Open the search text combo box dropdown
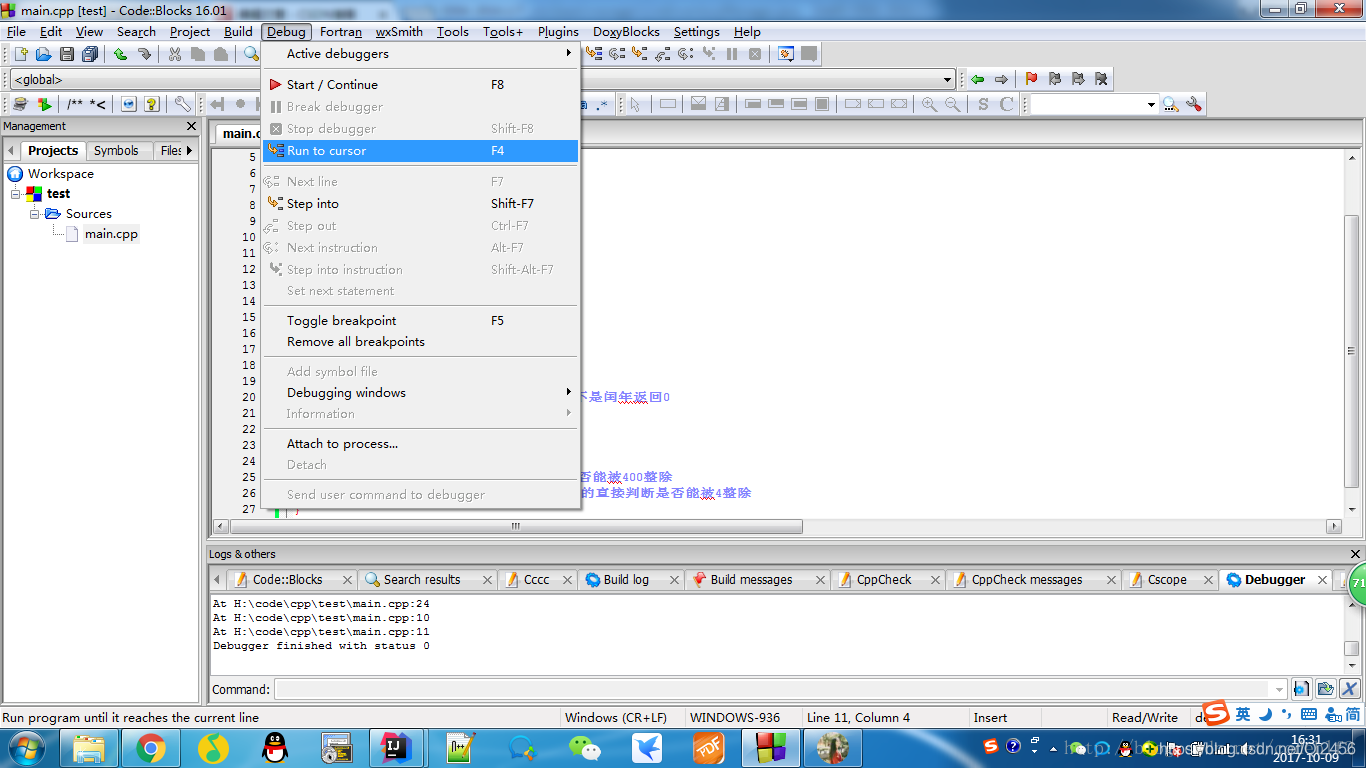This screenshot has width=1366, height=768. click(x=1151, y=104)
